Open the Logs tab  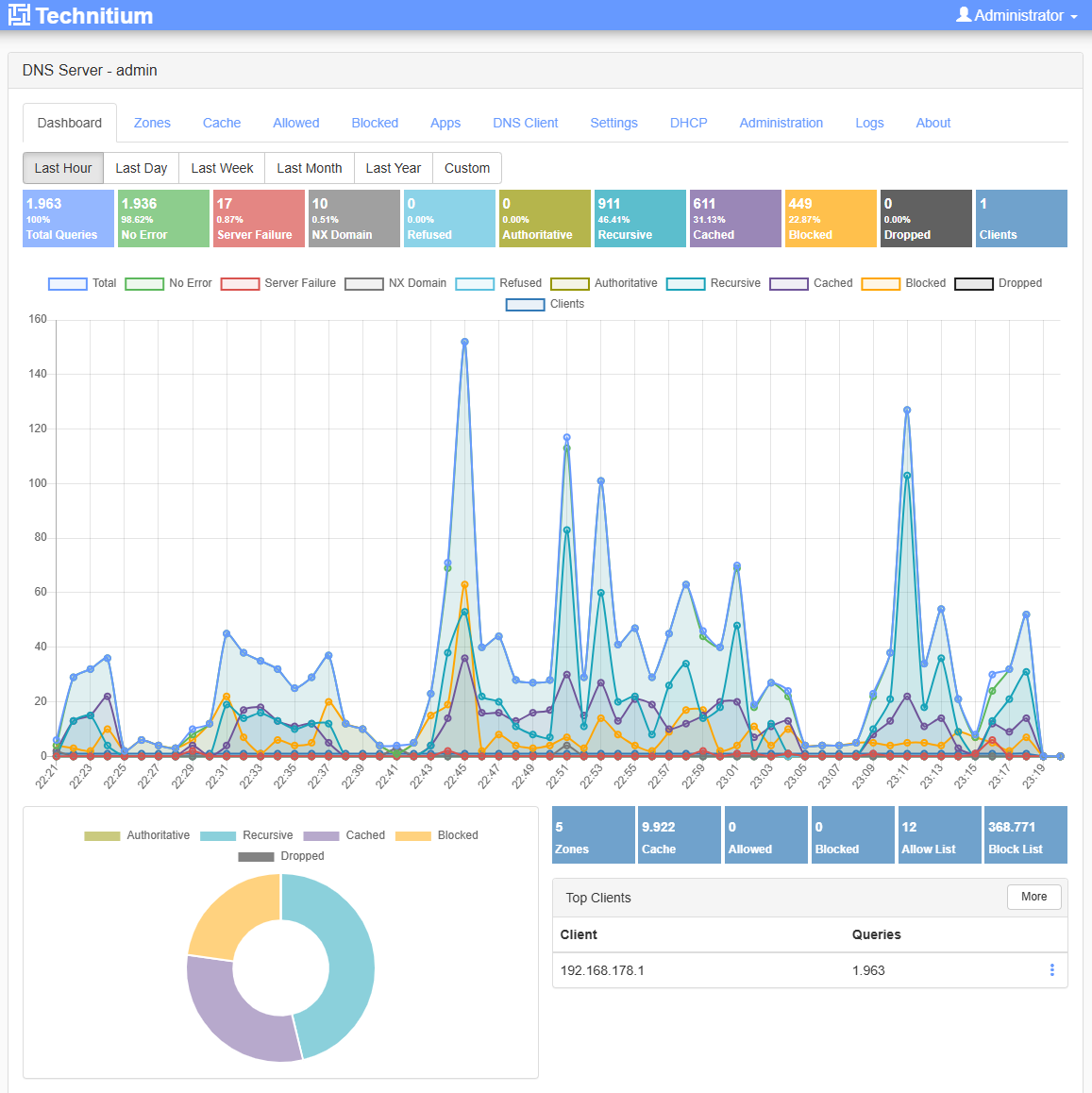[x=869, y=123]
